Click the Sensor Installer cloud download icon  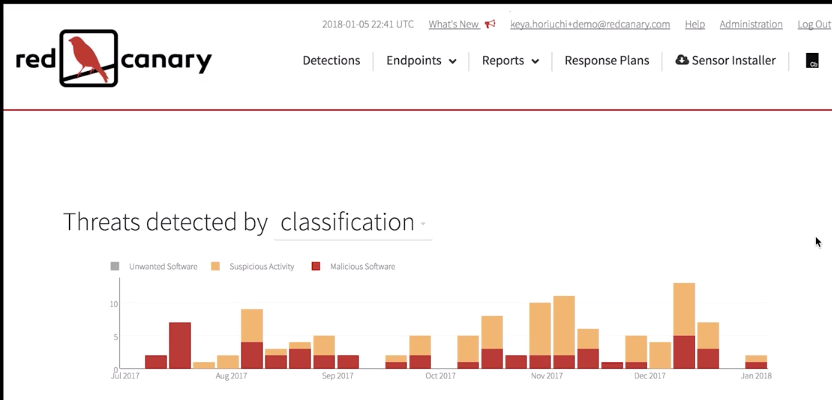tap(682, 60)
